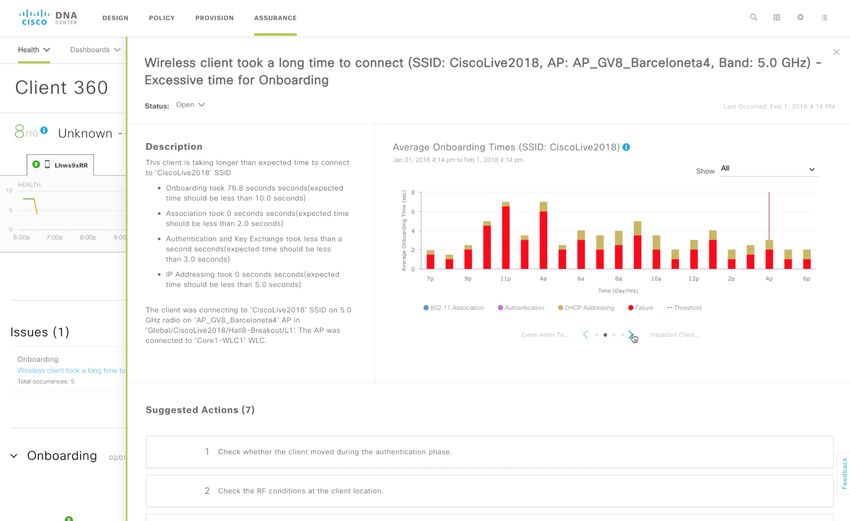Click the Client 360 title
Viewport: 850px width, 521px height.
pos(61,87)
